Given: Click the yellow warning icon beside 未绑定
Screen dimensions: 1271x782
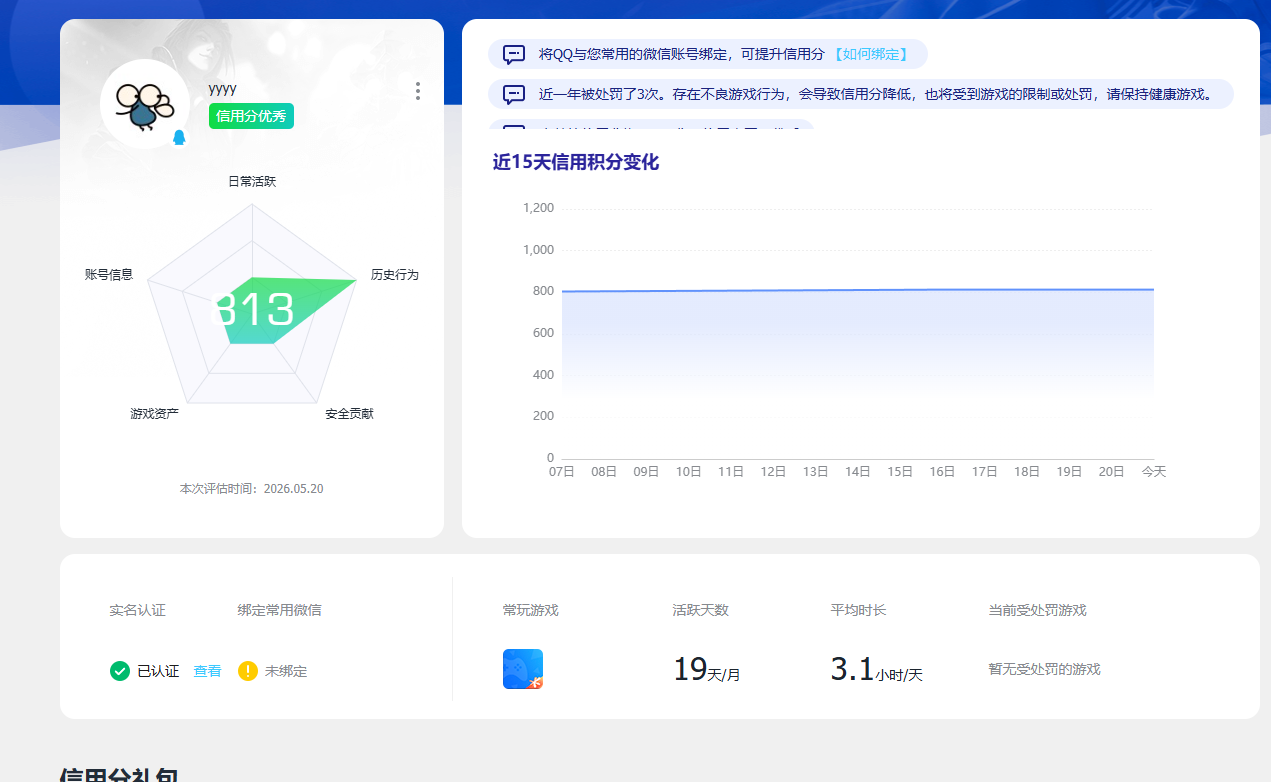Looking at the screenshot, I should (x=248, y=671).
